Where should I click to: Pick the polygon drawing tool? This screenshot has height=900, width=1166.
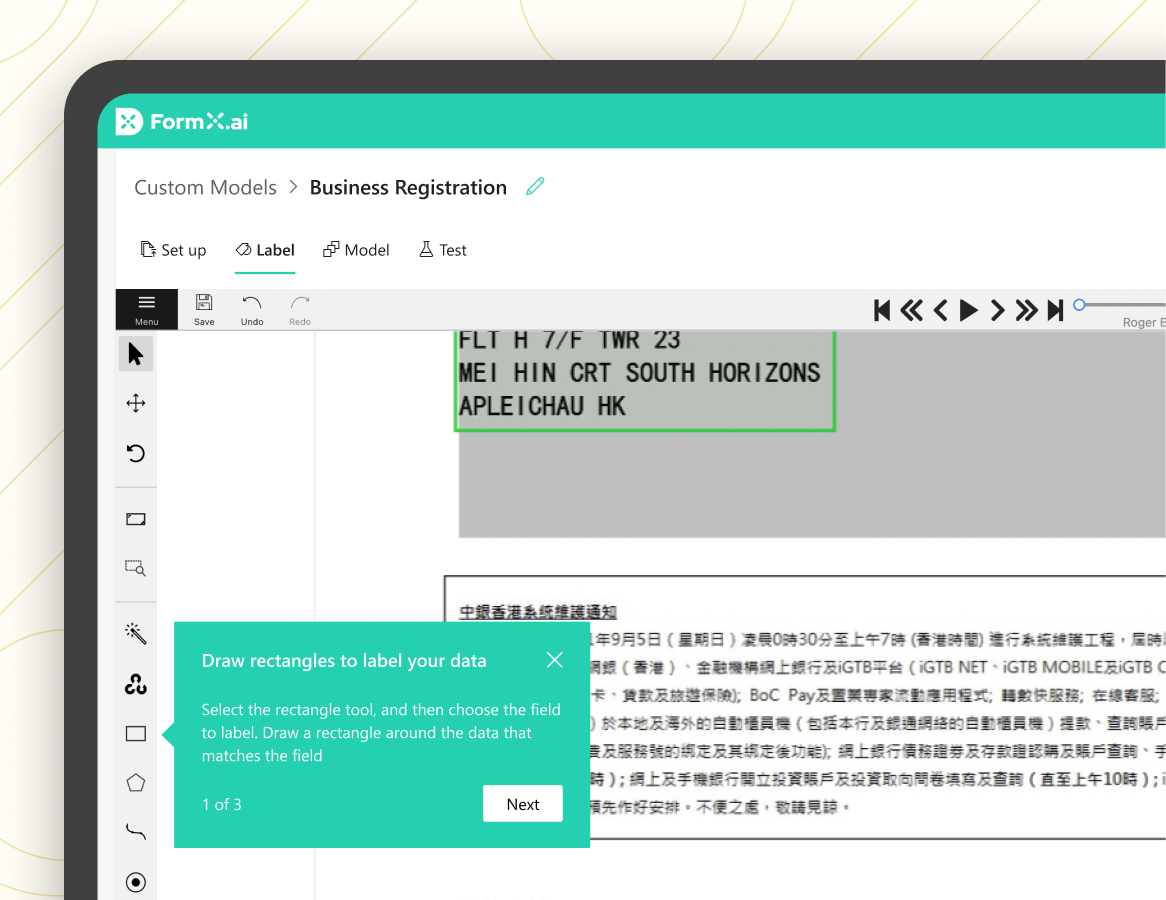pos(135,782)
